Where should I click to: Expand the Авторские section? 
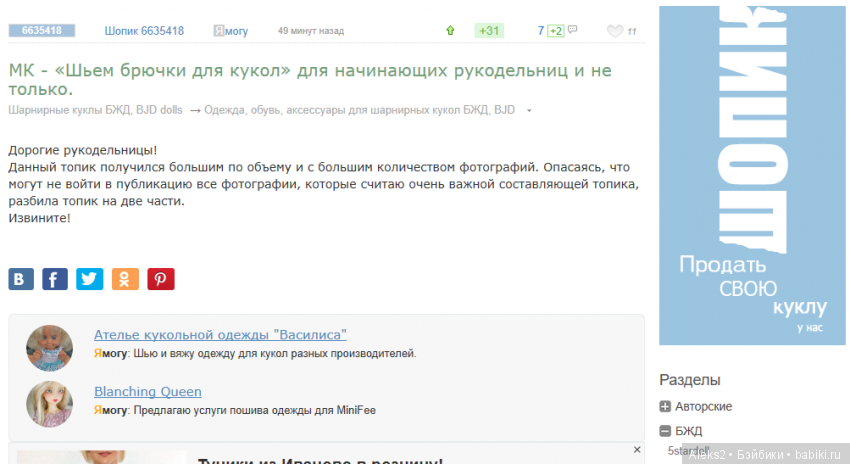click(665, 406)
